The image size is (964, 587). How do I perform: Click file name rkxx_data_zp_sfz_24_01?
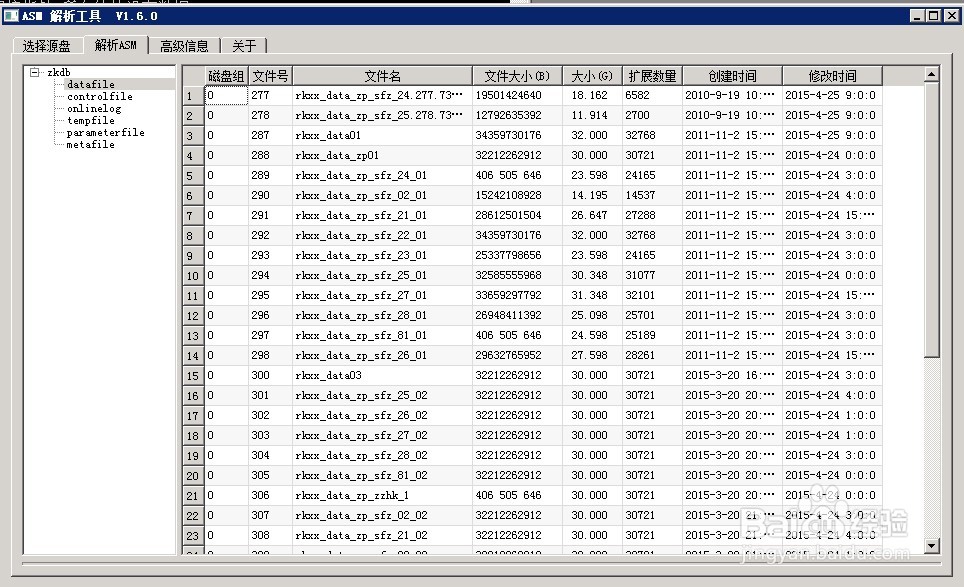pyautogui.click(x=361, y=175)
